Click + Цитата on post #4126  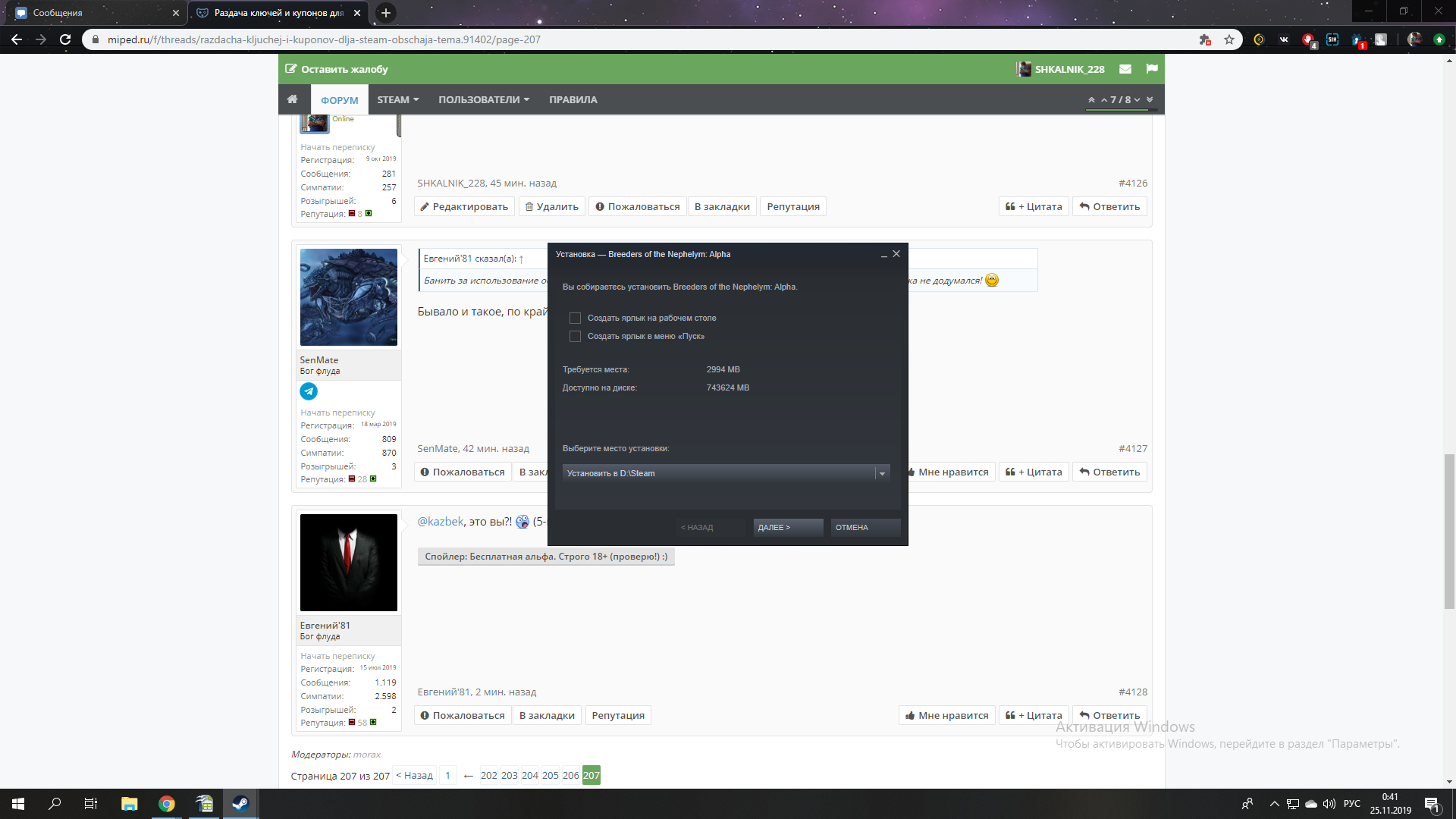click(1034, 207)
